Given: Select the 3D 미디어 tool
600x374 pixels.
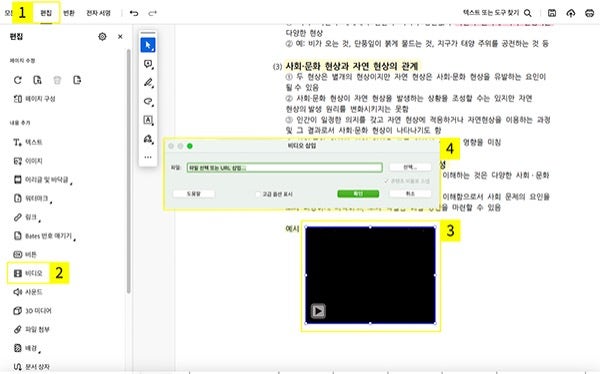Looking at the screenshot, I should click(x=32, y=310).
